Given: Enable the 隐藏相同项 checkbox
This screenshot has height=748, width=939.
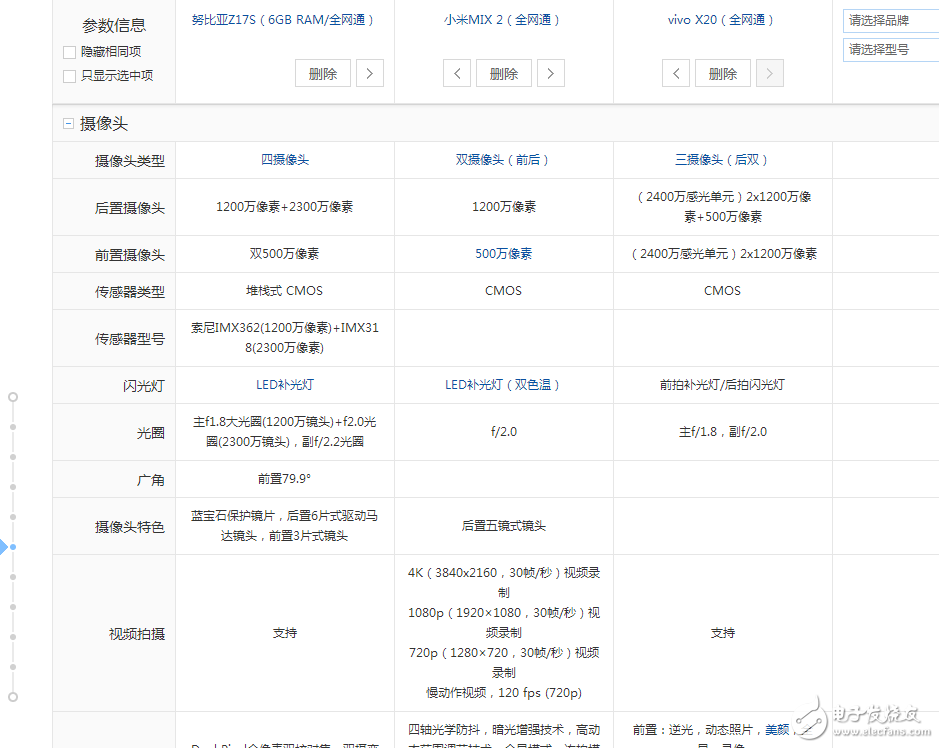Looking at the screenshot, I should [x=68, y=52].
